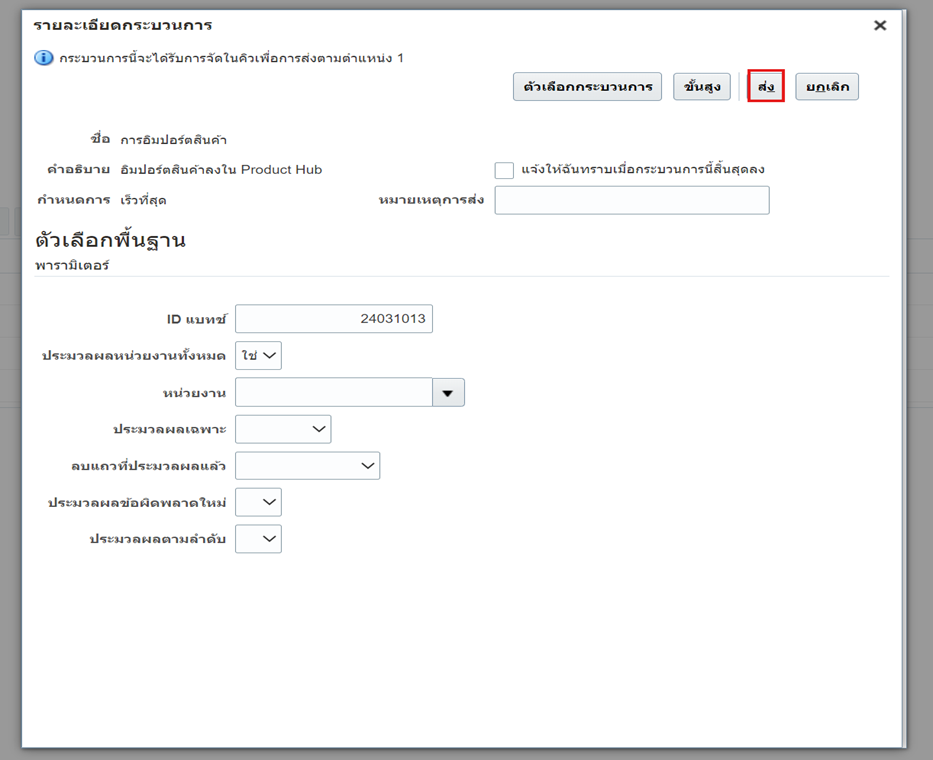Click the หน่วยงาน dropdown arrow button
The height and width of the screenshot is (760, 933).
click(x=448, y=393)
